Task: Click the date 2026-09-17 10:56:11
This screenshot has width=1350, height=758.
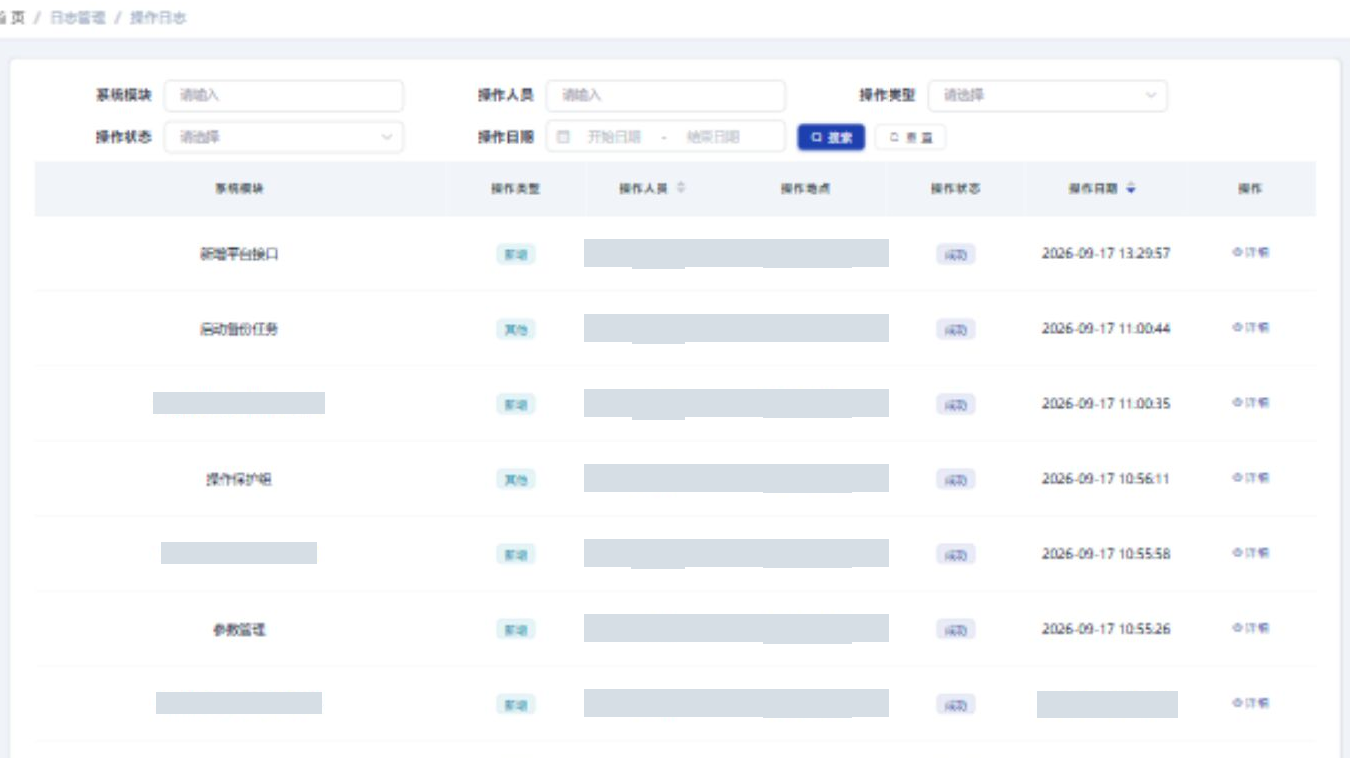Action: click(x=1106, y=478)
